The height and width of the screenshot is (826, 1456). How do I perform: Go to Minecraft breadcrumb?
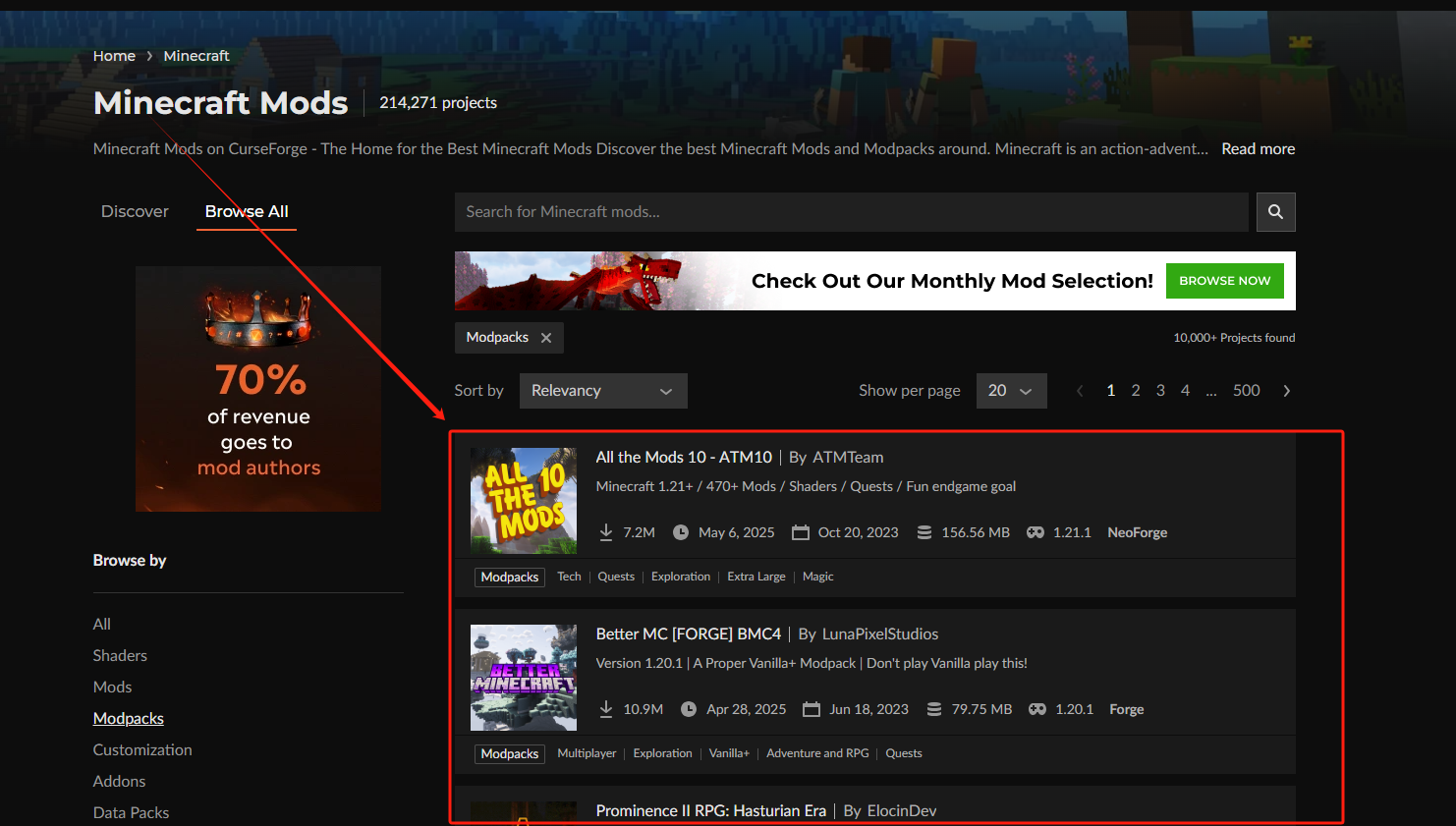click(x=196, y=56)
